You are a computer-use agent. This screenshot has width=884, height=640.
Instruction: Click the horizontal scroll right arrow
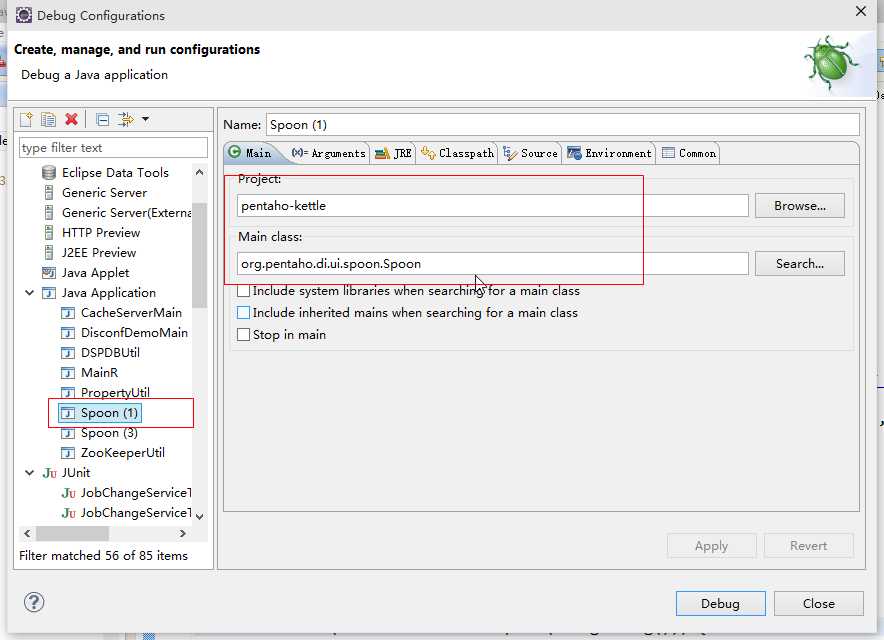tap(182, 533)
